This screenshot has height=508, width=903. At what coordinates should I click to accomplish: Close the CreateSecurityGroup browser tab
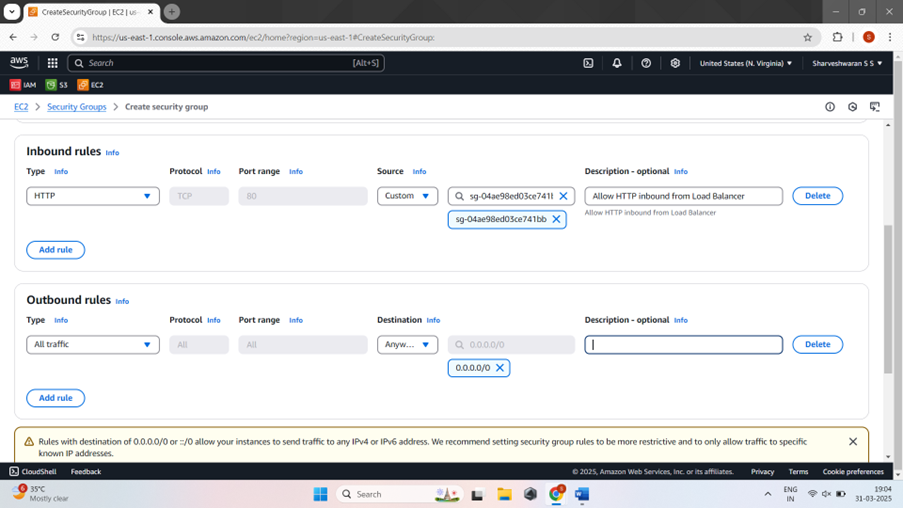click(x=150, y=12)
